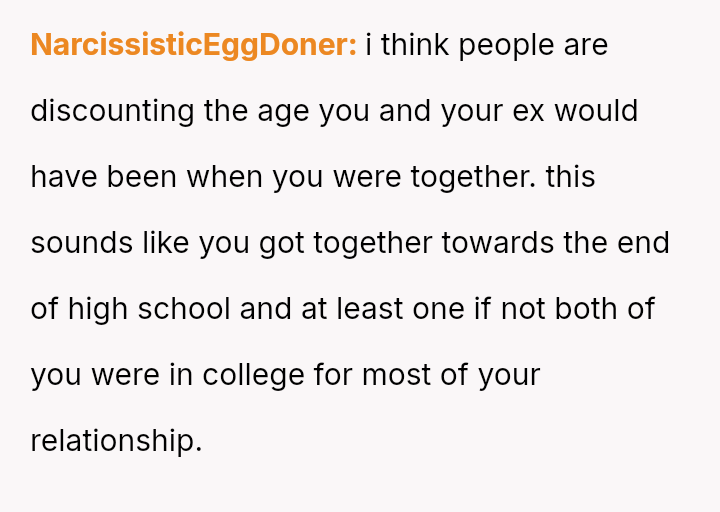Click the word "college" in the comment

(x=253, y=375)
